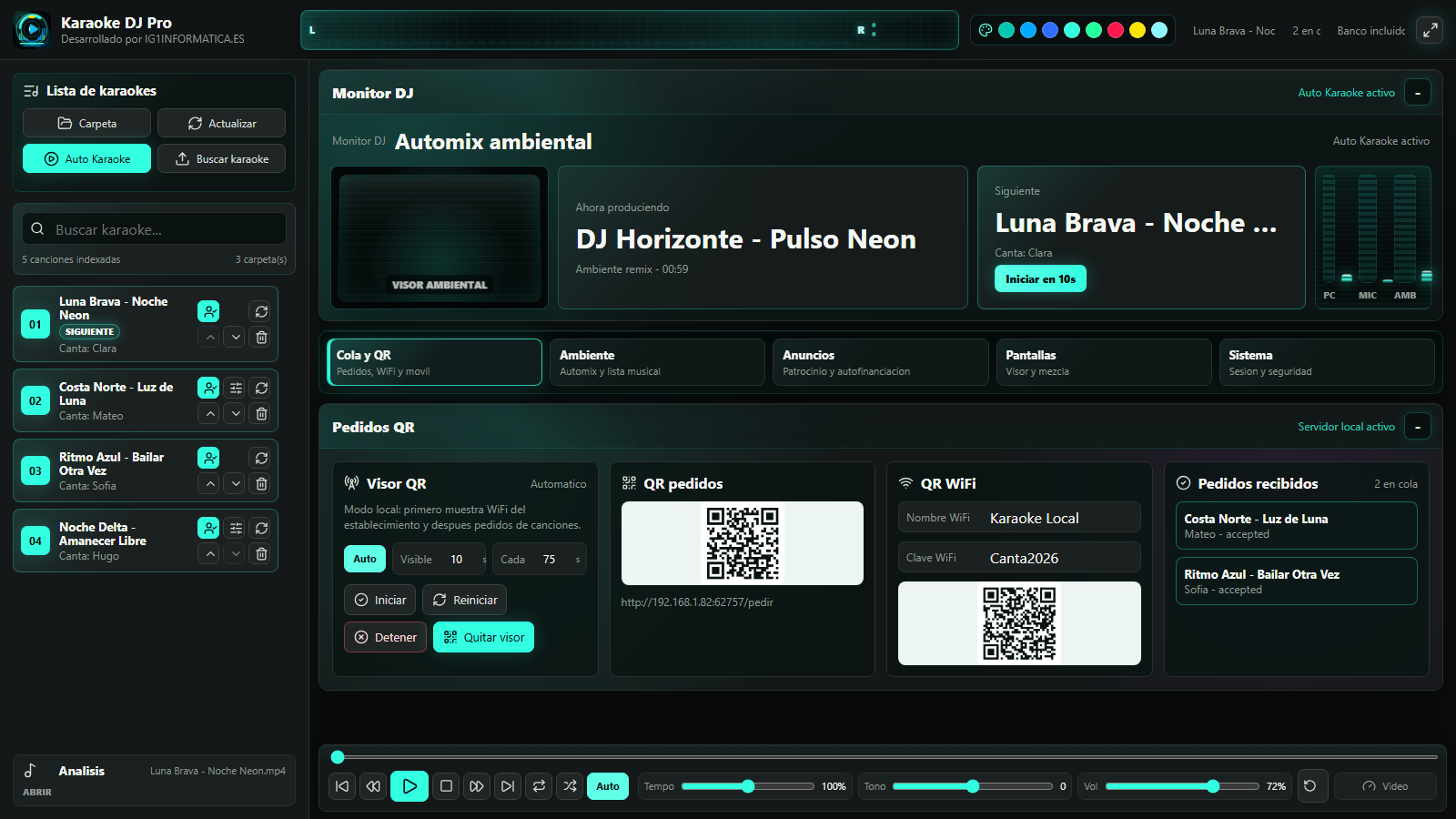Move Noche Delta - Amanecer Libre up
1456x819 pixels.
pos(210,553)
